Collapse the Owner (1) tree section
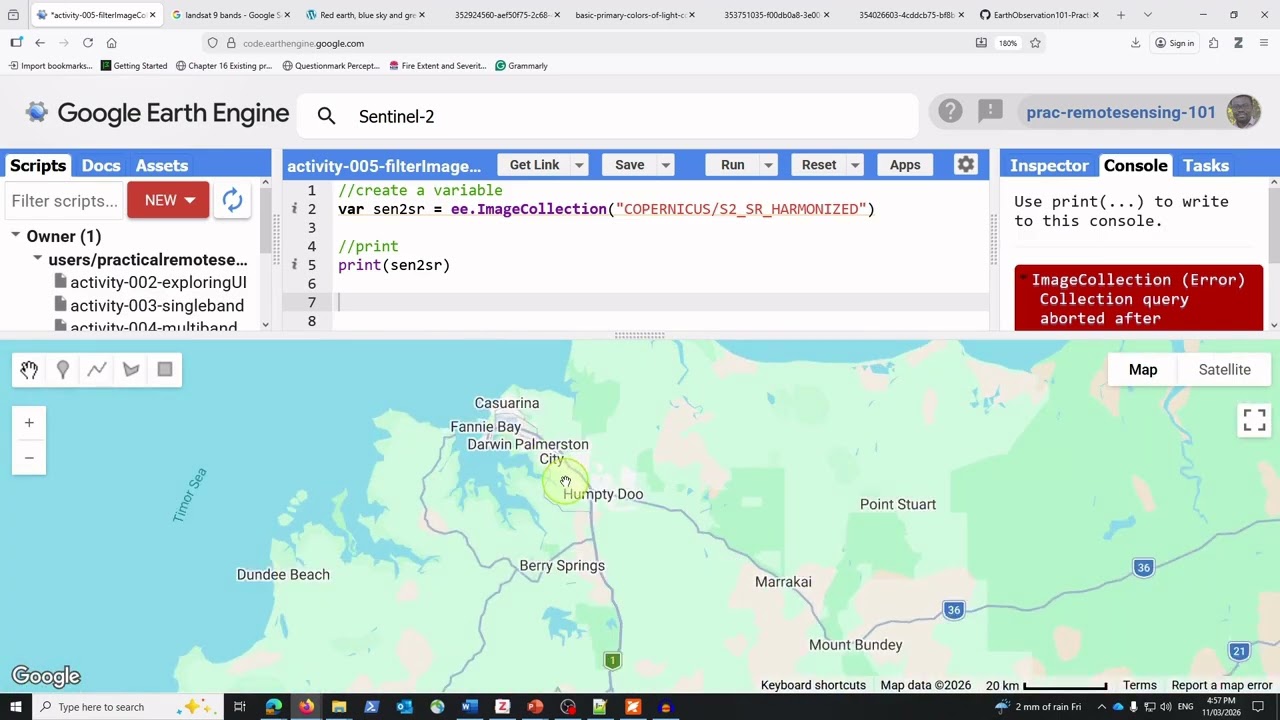Image resolution: width=1280 pixels, height=720 pixels. coord(16,236)
